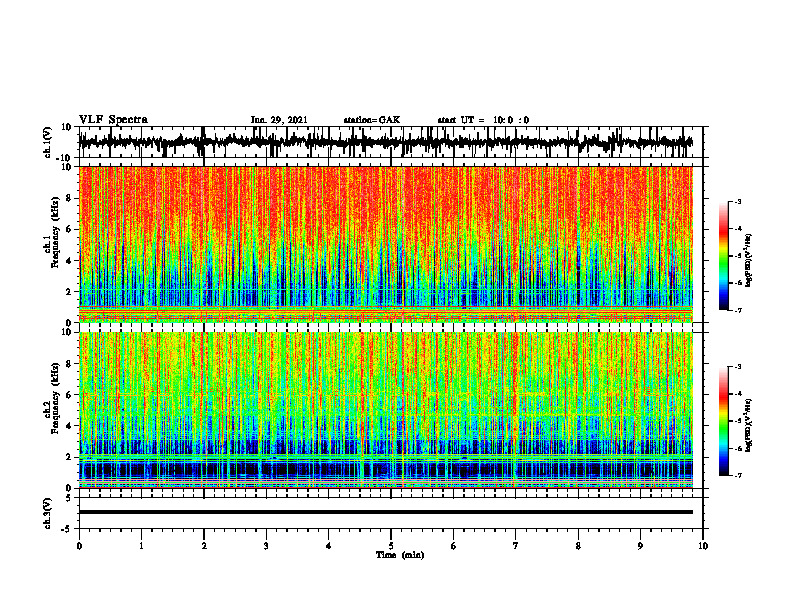Click the ch.2 spectrogram panel
792x612 pixels.
click(x=385, y=410)
